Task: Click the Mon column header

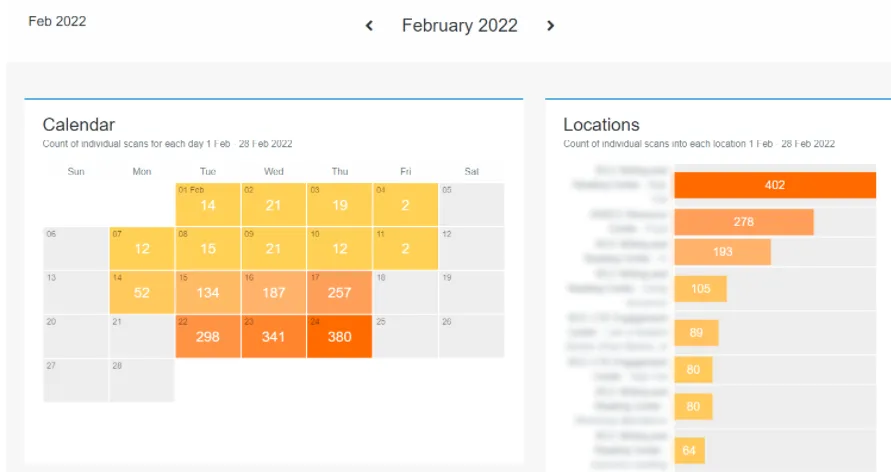Action: pyautogui.click(x=142, y=172)
